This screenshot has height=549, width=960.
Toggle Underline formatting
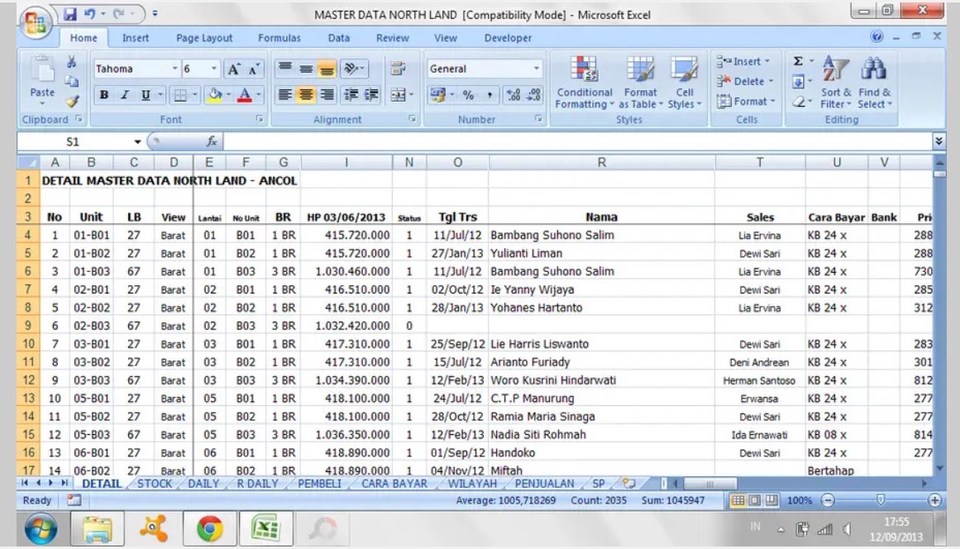click(145, 95)
